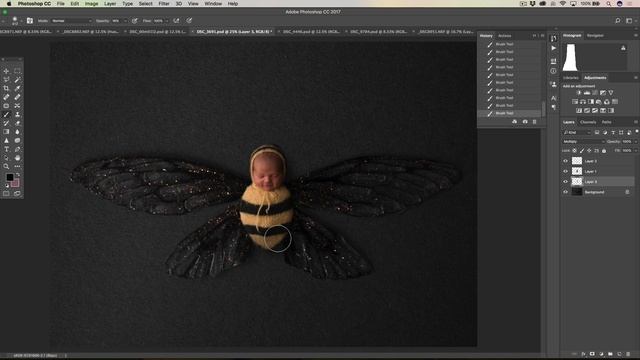The height and width of the screenshot is (360, 640).
Task: Hide the Layer 1 eye icon
Action: coord(566,171)
